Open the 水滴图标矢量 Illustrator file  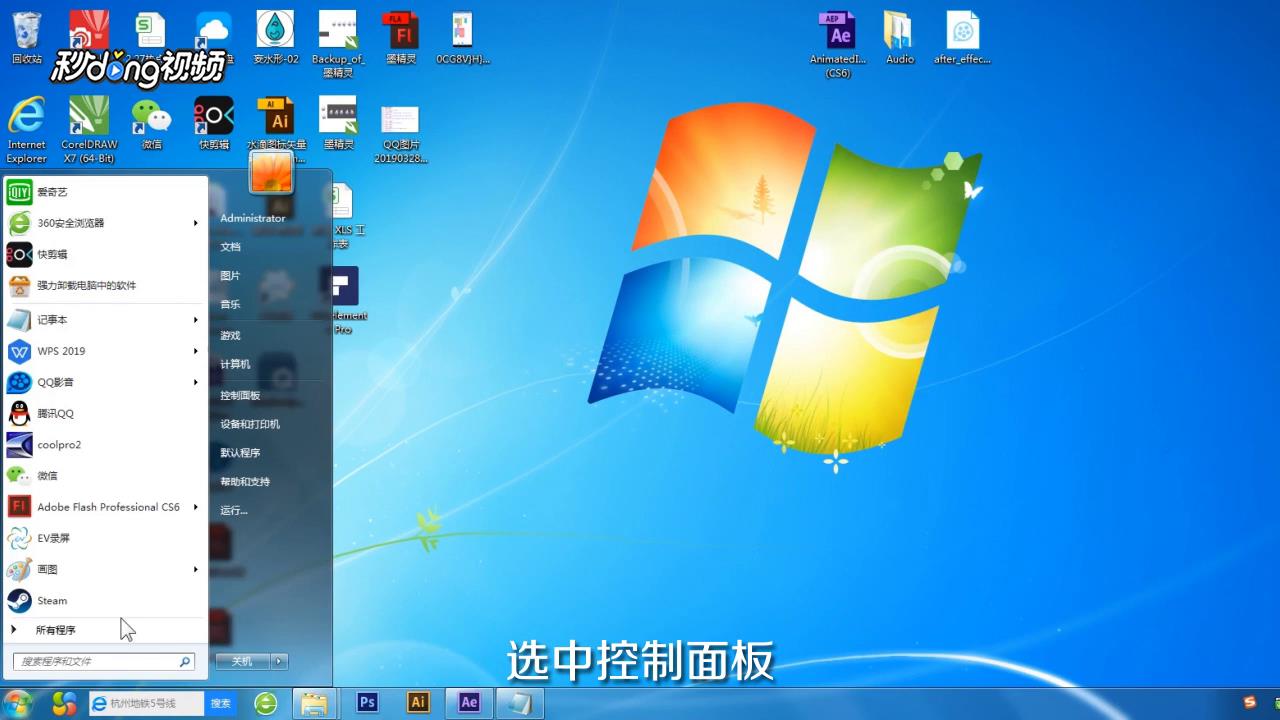[x=276, y=124]
